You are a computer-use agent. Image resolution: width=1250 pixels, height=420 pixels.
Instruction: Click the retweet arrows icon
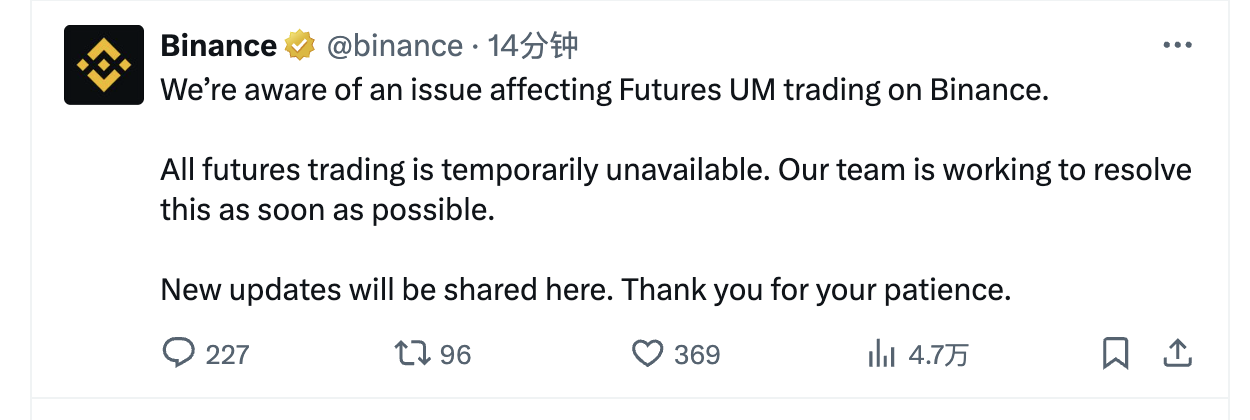[x=413, y=353]
